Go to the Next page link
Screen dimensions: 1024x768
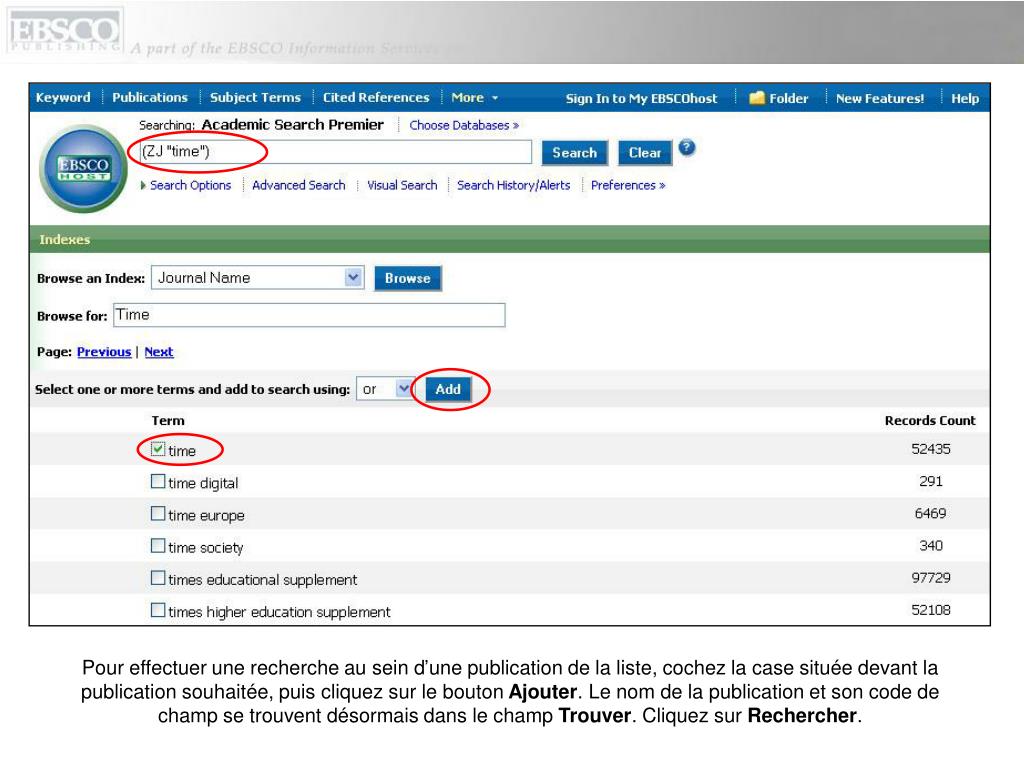159,352
